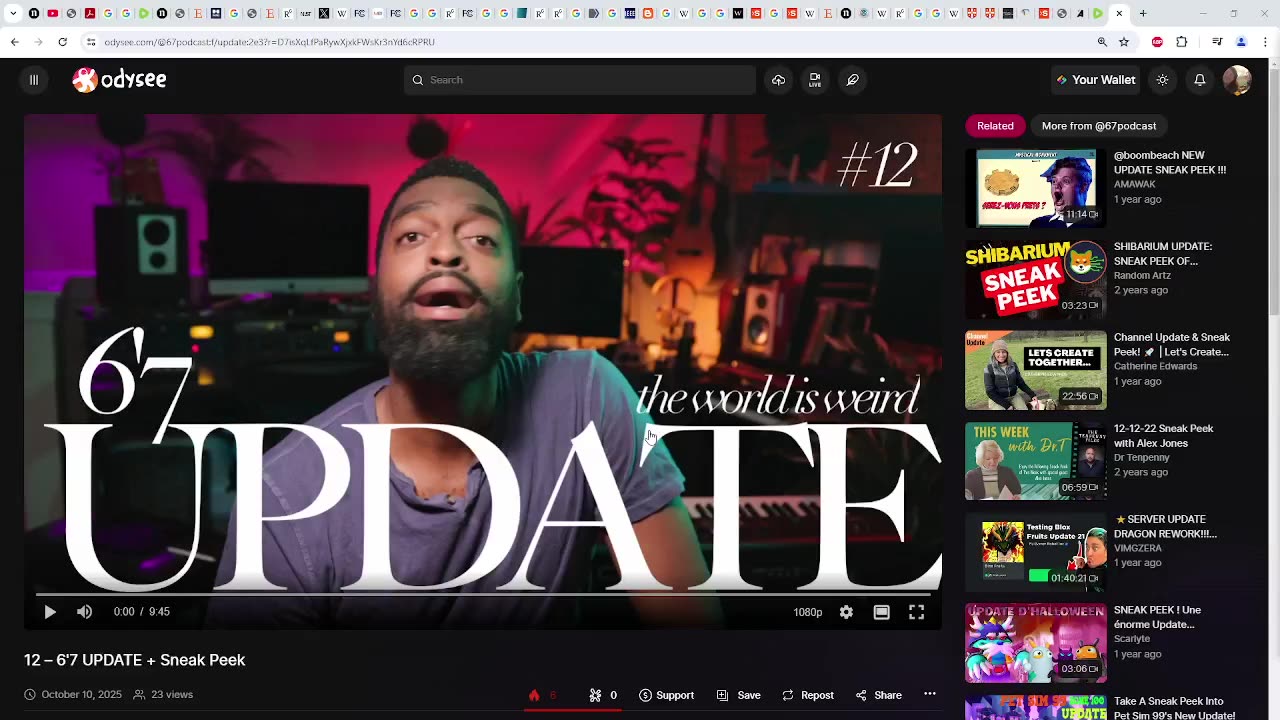Click the Go Live icon

click(x=815, y=80)
